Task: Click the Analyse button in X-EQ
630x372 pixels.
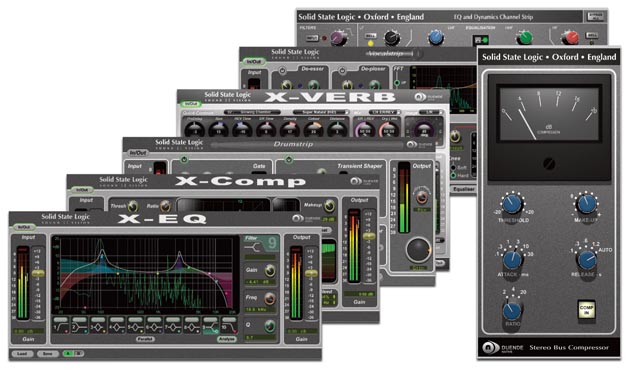Action: (227, 339)
